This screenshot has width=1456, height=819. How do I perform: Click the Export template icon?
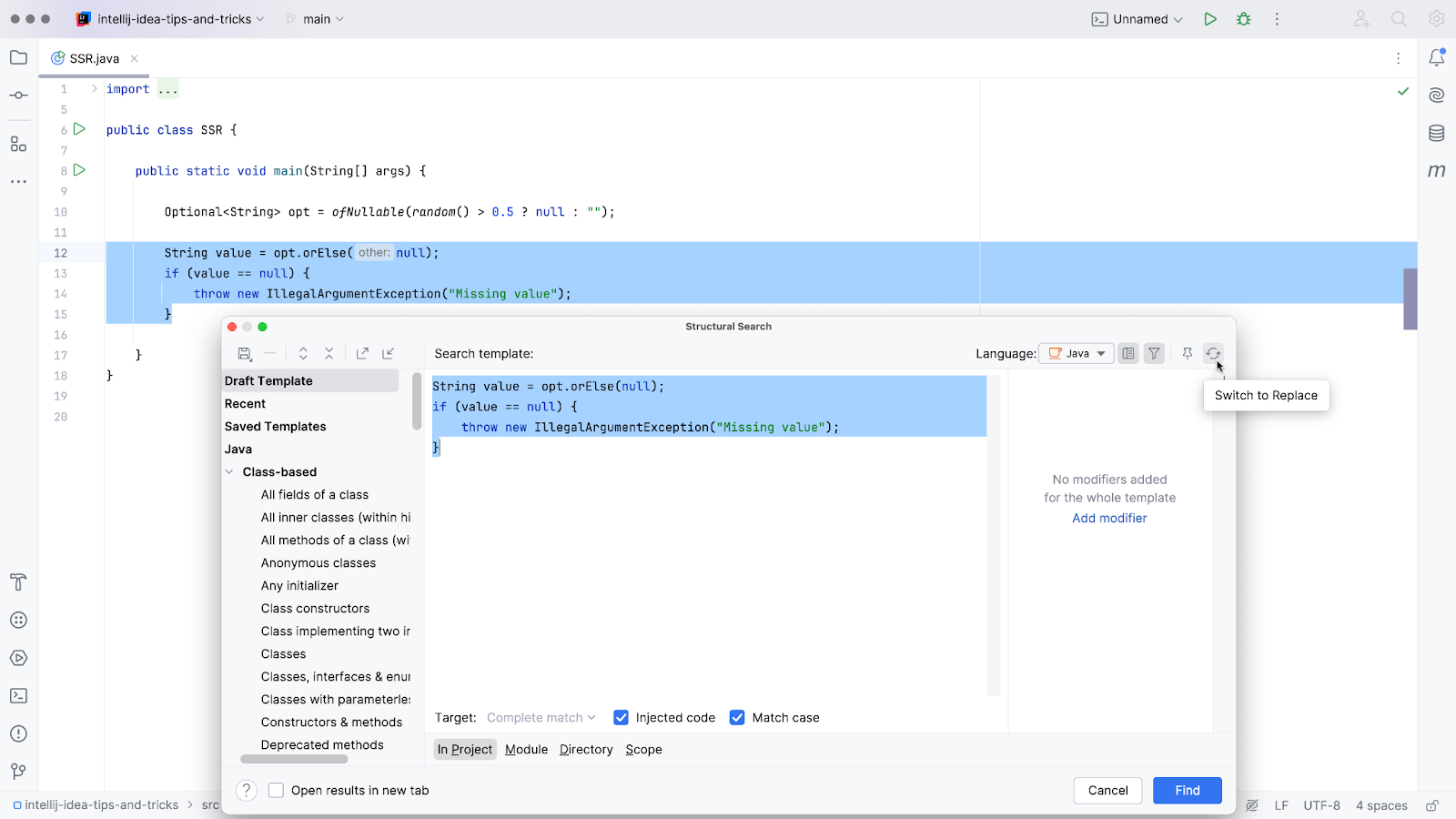[x=362, y=354]
